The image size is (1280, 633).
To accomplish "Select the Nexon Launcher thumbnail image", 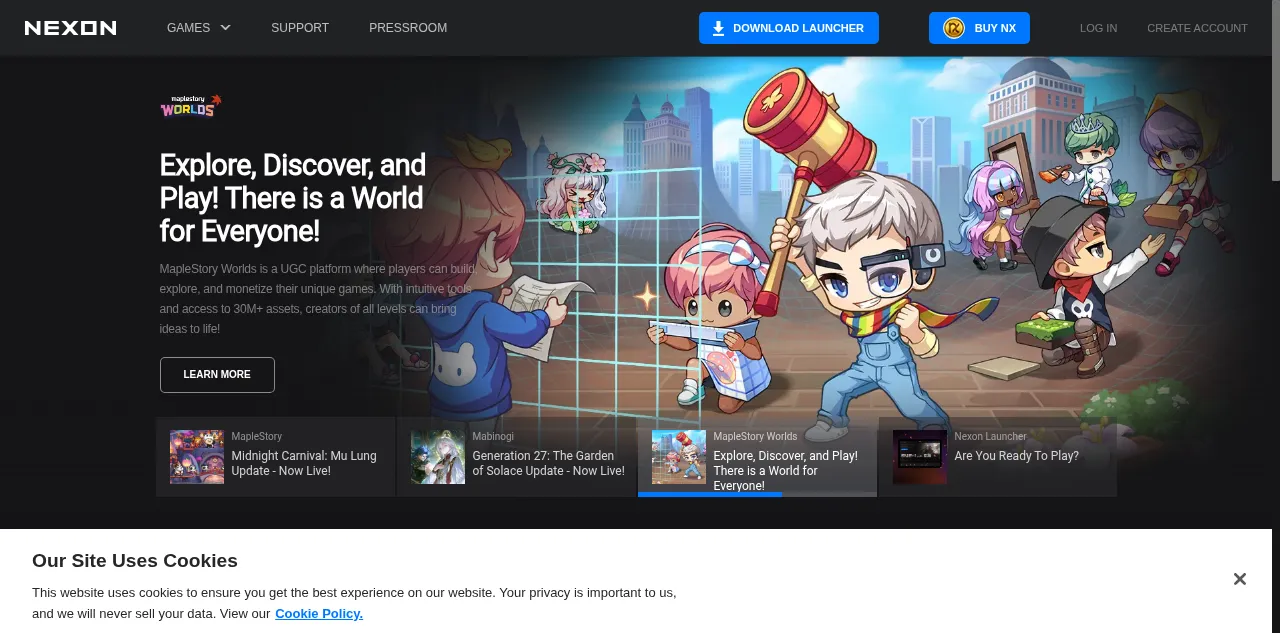I will click(x=919, y=457).
